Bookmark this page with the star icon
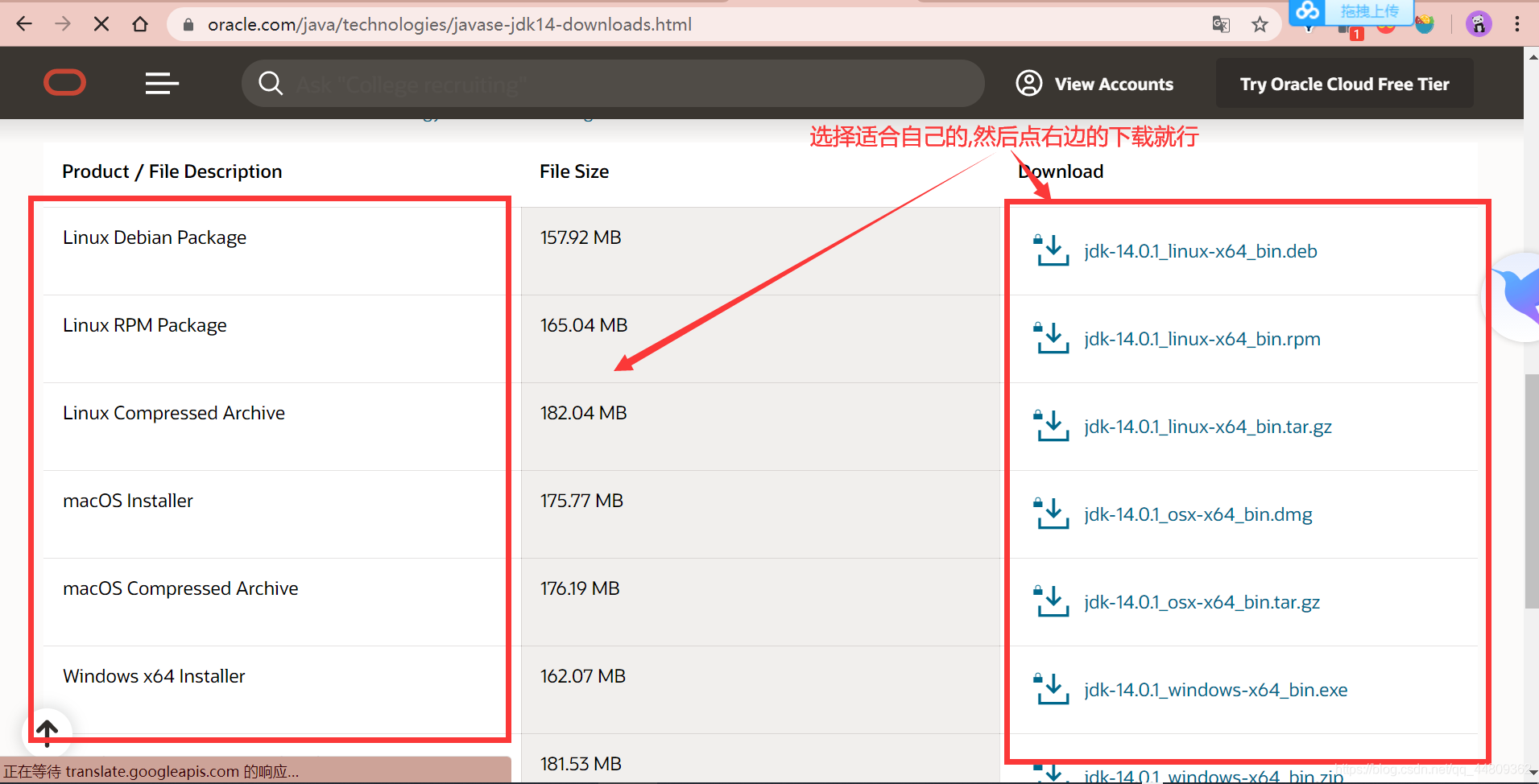The image size is (1539, 784). (x=1260, y=25)
